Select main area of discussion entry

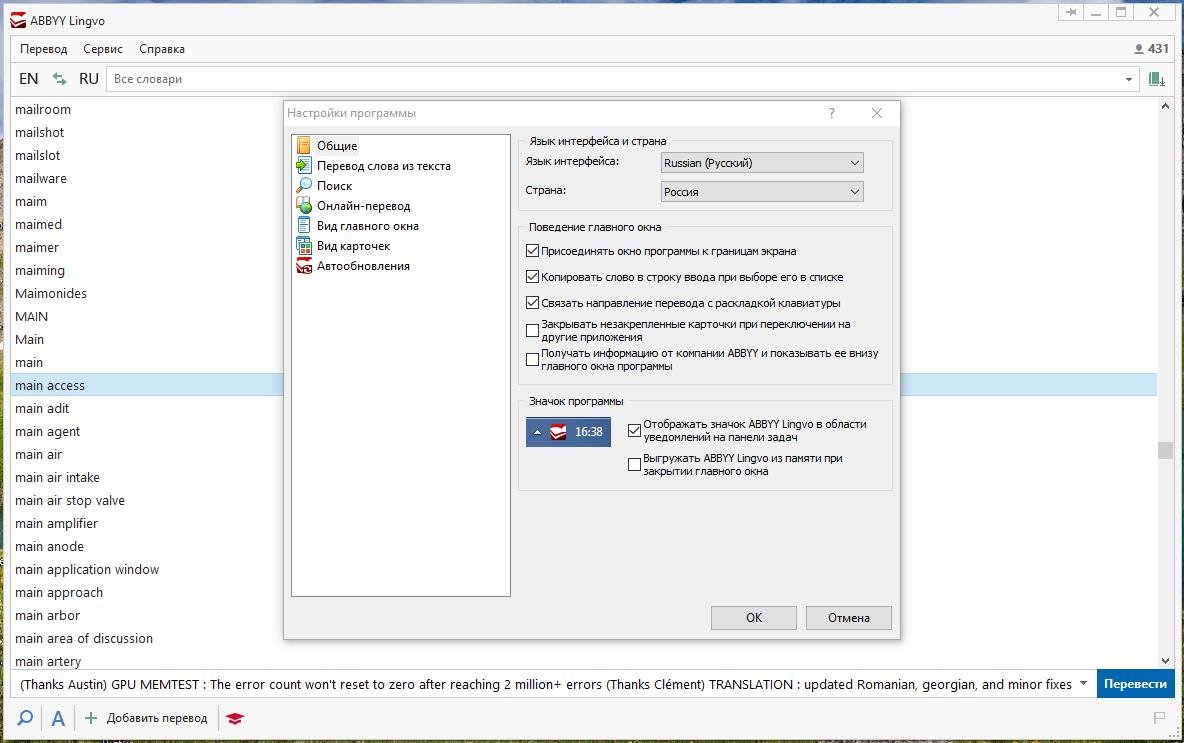(x=84, y=638)
